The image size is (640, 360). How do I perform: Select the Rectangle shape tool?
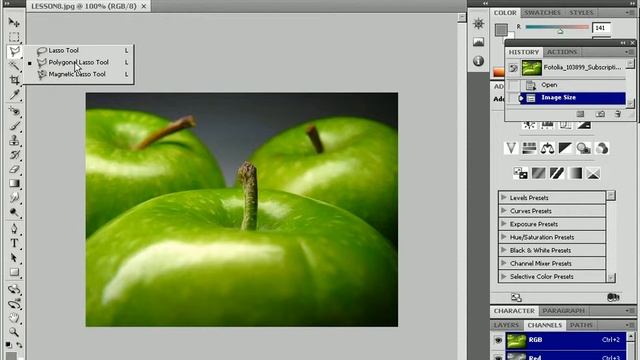click(14, 272)
